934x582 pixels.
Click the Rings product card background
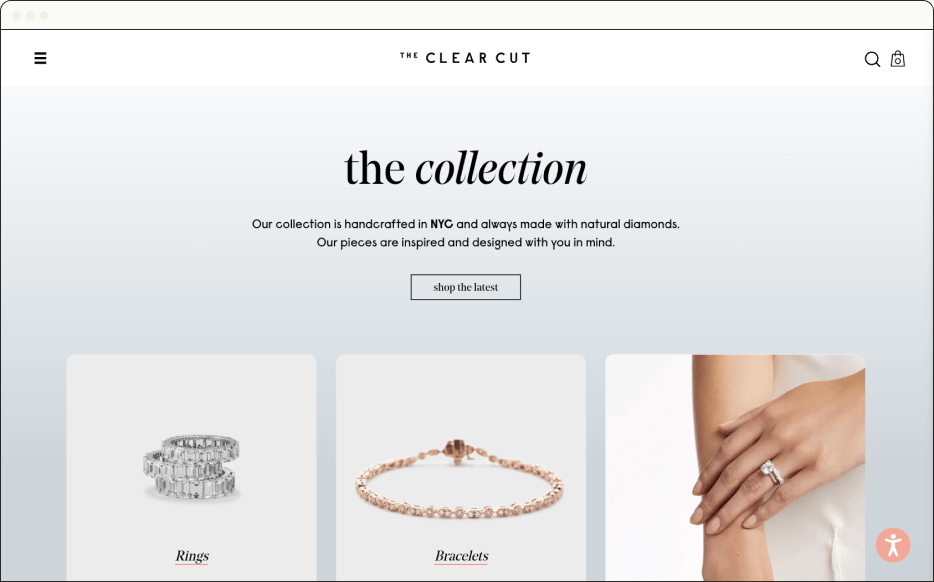191,393
